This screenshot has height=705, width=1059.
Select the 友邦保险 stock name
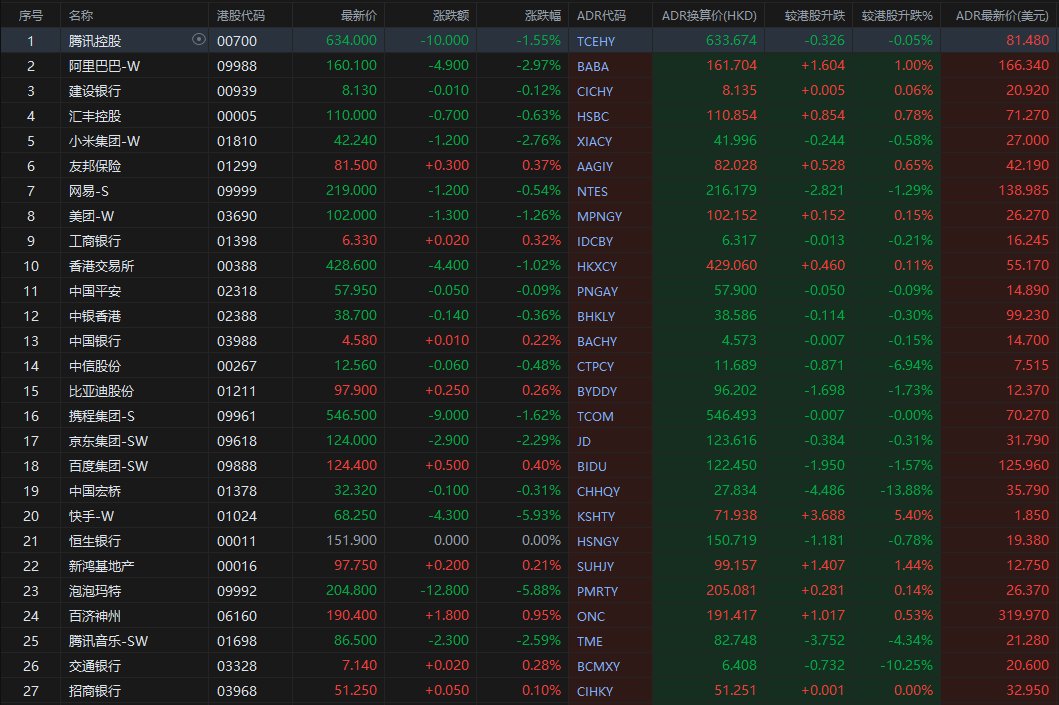[95, 165]
